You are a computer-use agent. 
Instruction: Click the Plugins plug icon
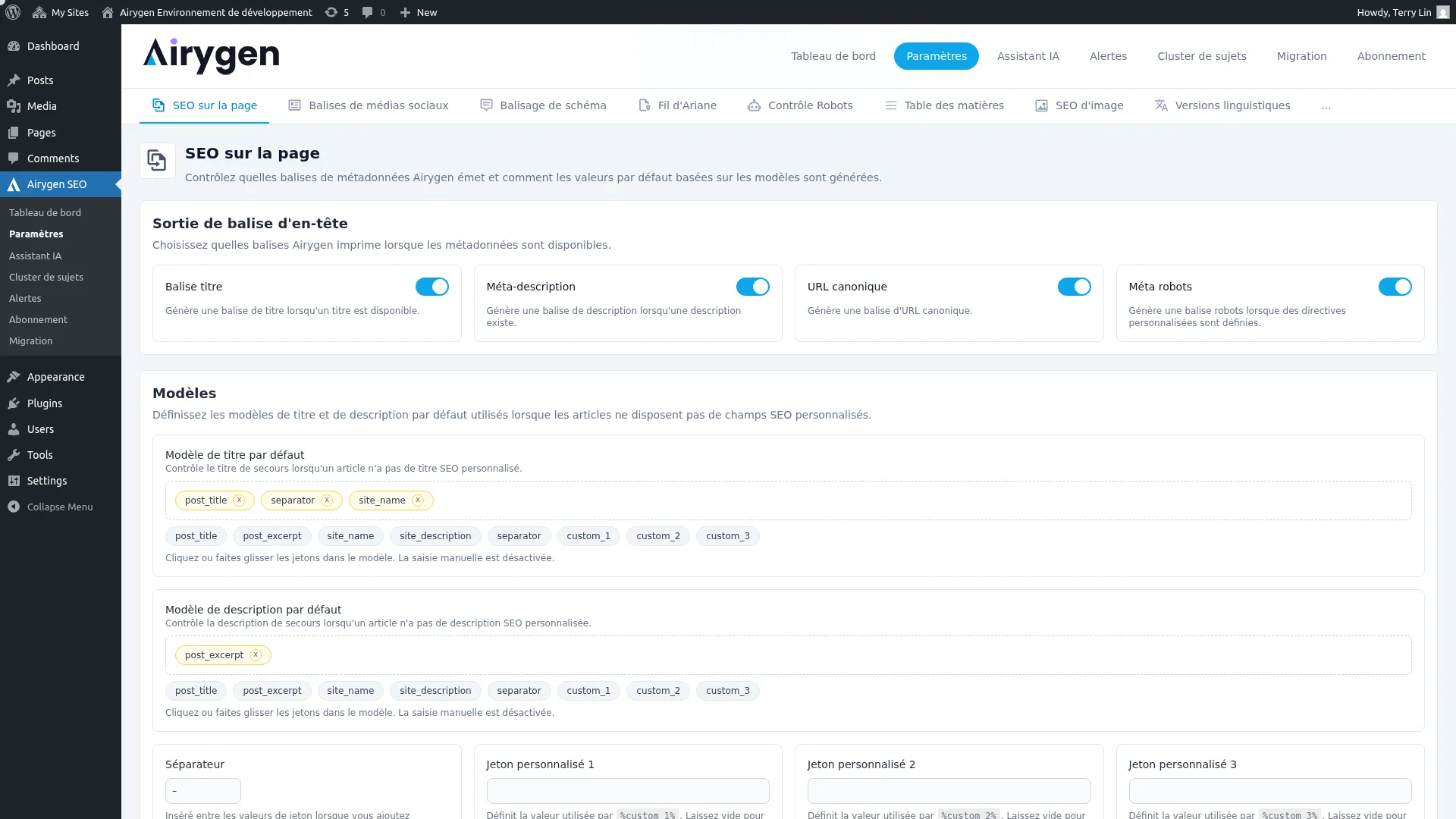tap(14, 403)
